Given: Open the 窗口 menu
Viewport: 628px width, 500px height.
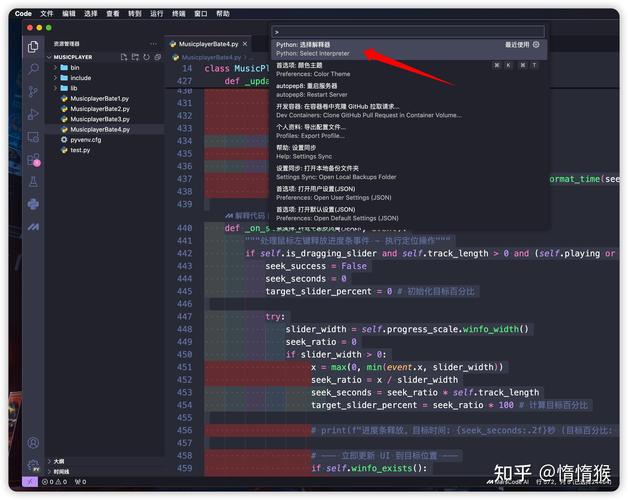Looking at the screenshot, I should 201,14.
